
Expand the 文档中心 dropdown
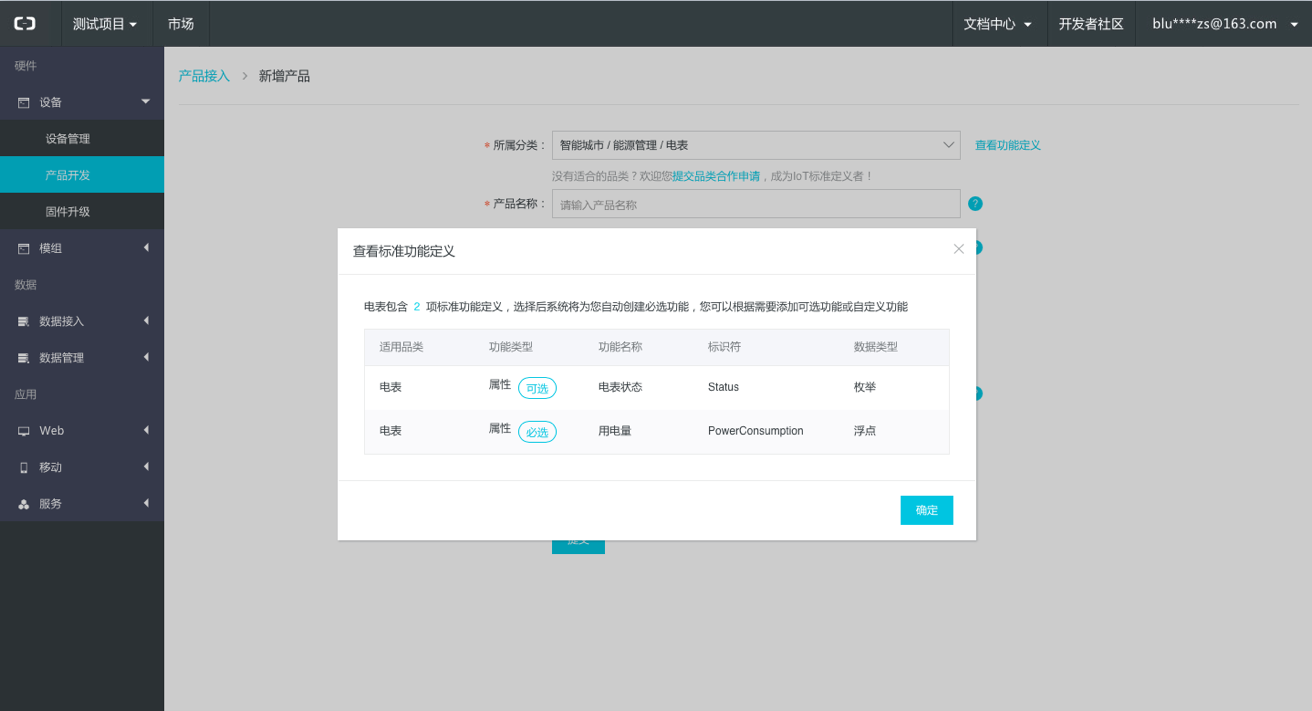(x=997, y=24)
